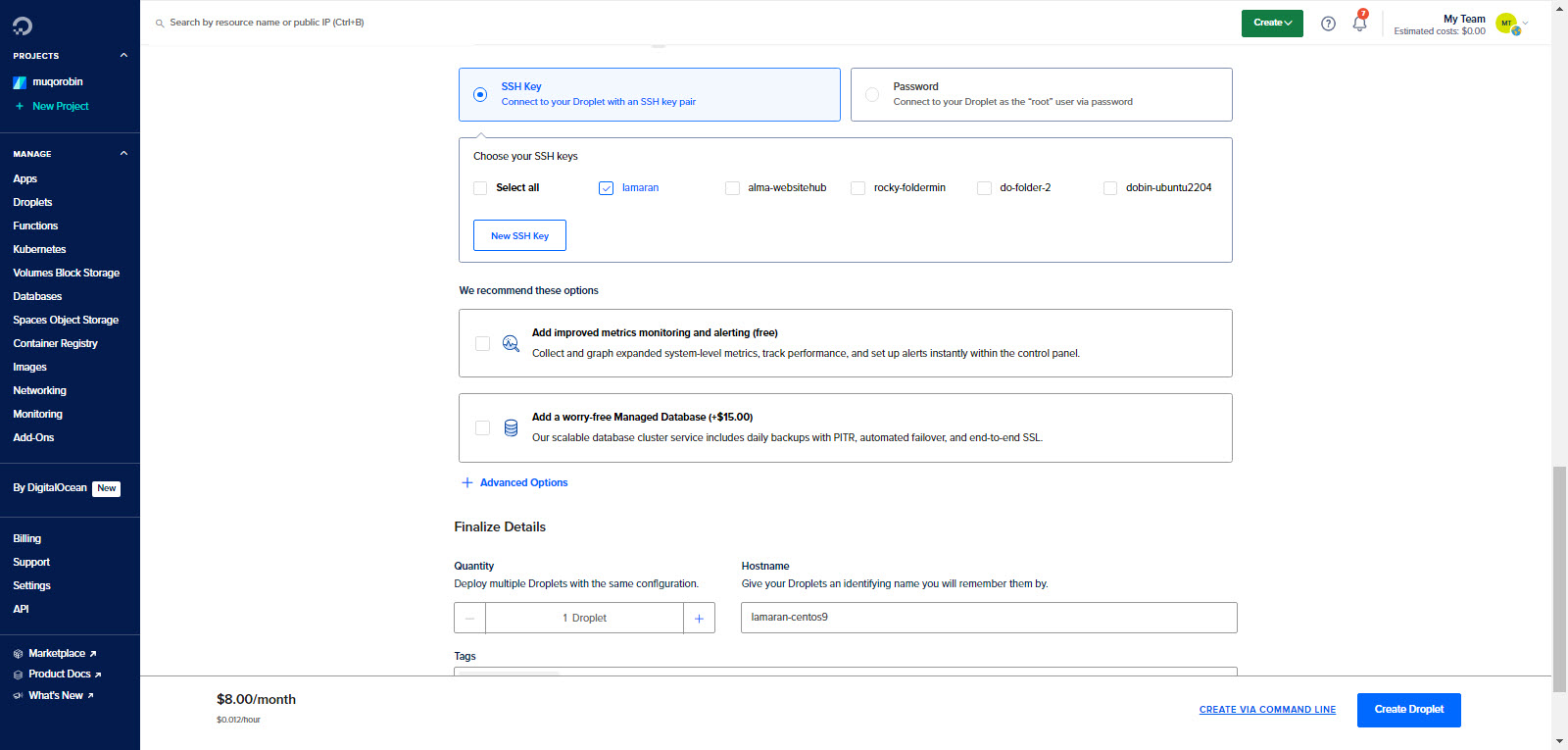Click the vertical page scrollbar thumb
The height and width of the screenshot is (750, 1568).
point(1559,579)
